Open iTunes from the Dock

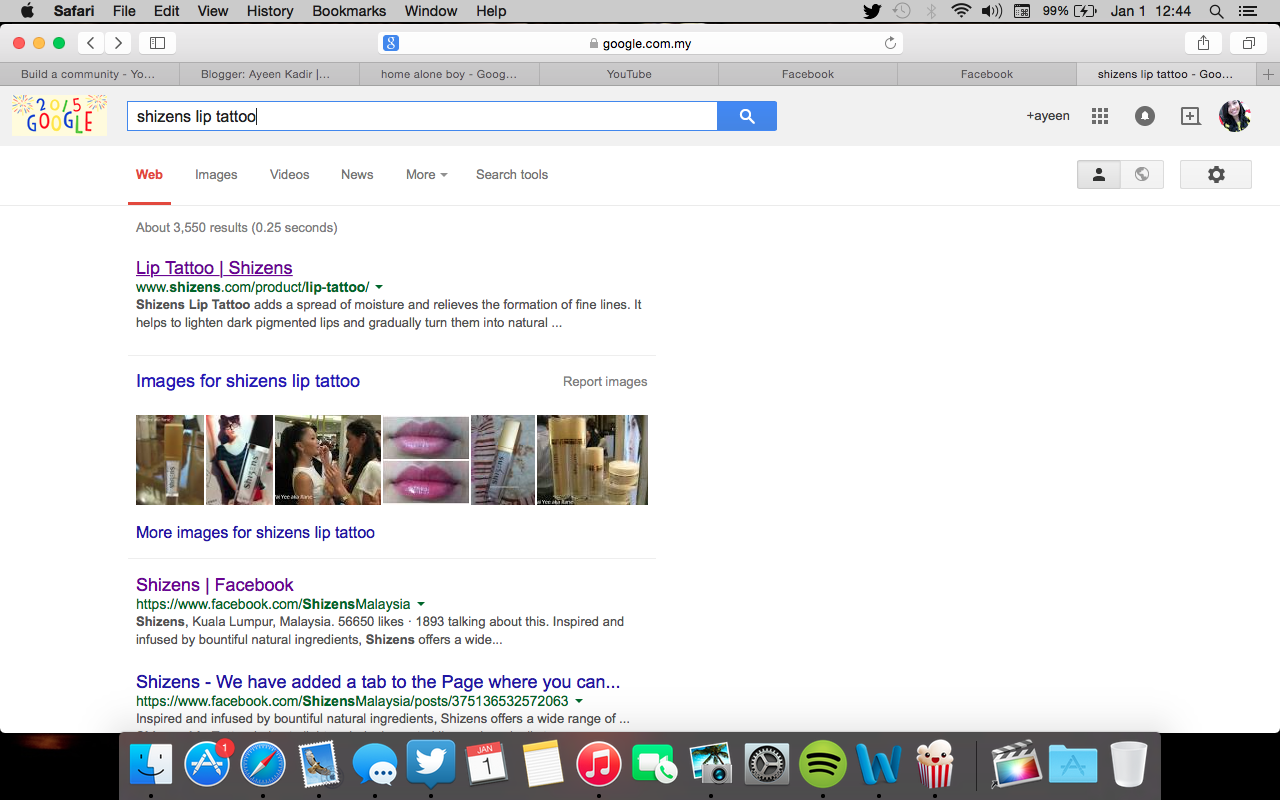click(599, 766)
